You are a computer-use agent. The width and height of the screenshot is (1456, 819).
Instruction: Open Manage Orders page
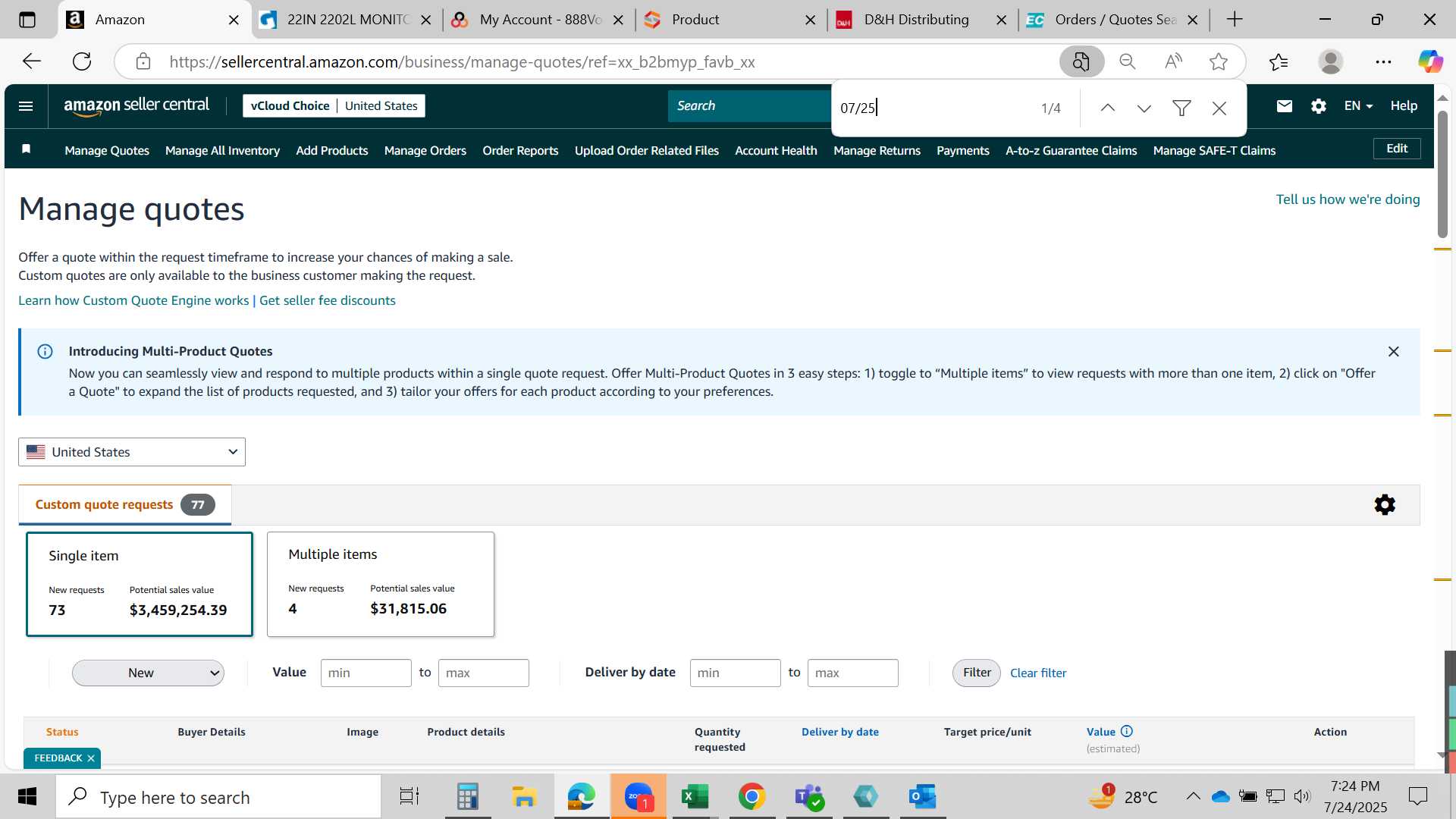(425, 151)
